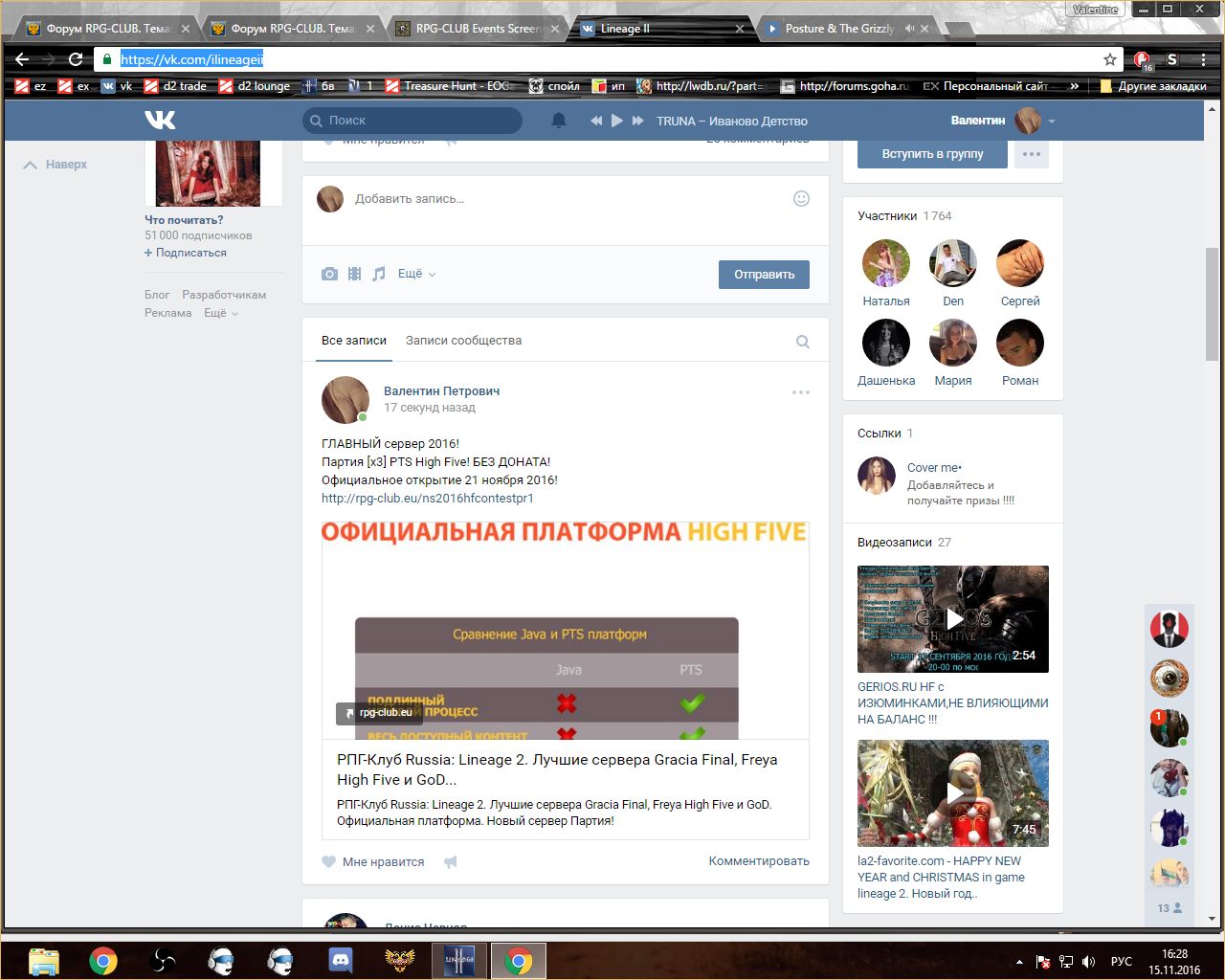This screenshot has height=980, width=1225.
Task: Click the page vertical scrollbar thumb
Action: [1212, 304]
